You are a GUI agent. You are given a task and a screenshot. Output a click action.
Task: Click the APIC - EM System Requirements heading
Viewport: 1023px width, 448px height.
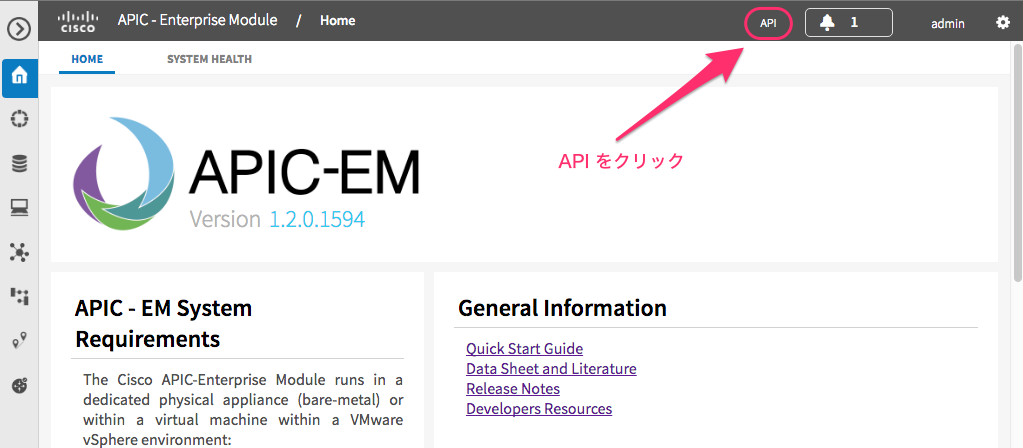click(x=164, y=323)
